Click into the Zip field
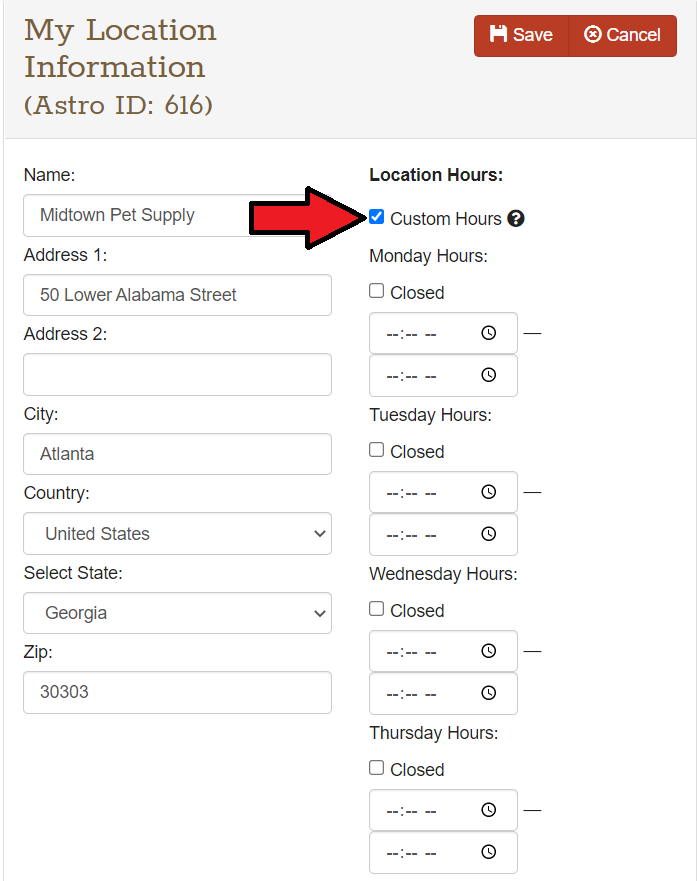697x881 pixels. (x=177, y=692)
